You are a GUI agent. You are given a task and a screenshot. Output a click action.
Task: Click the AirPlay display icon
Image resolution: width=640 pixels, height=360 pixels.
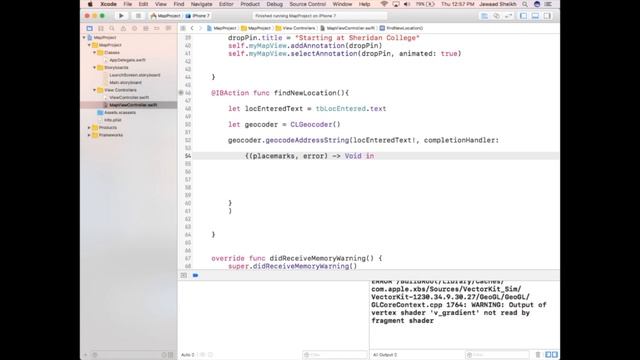click(396, 4)
